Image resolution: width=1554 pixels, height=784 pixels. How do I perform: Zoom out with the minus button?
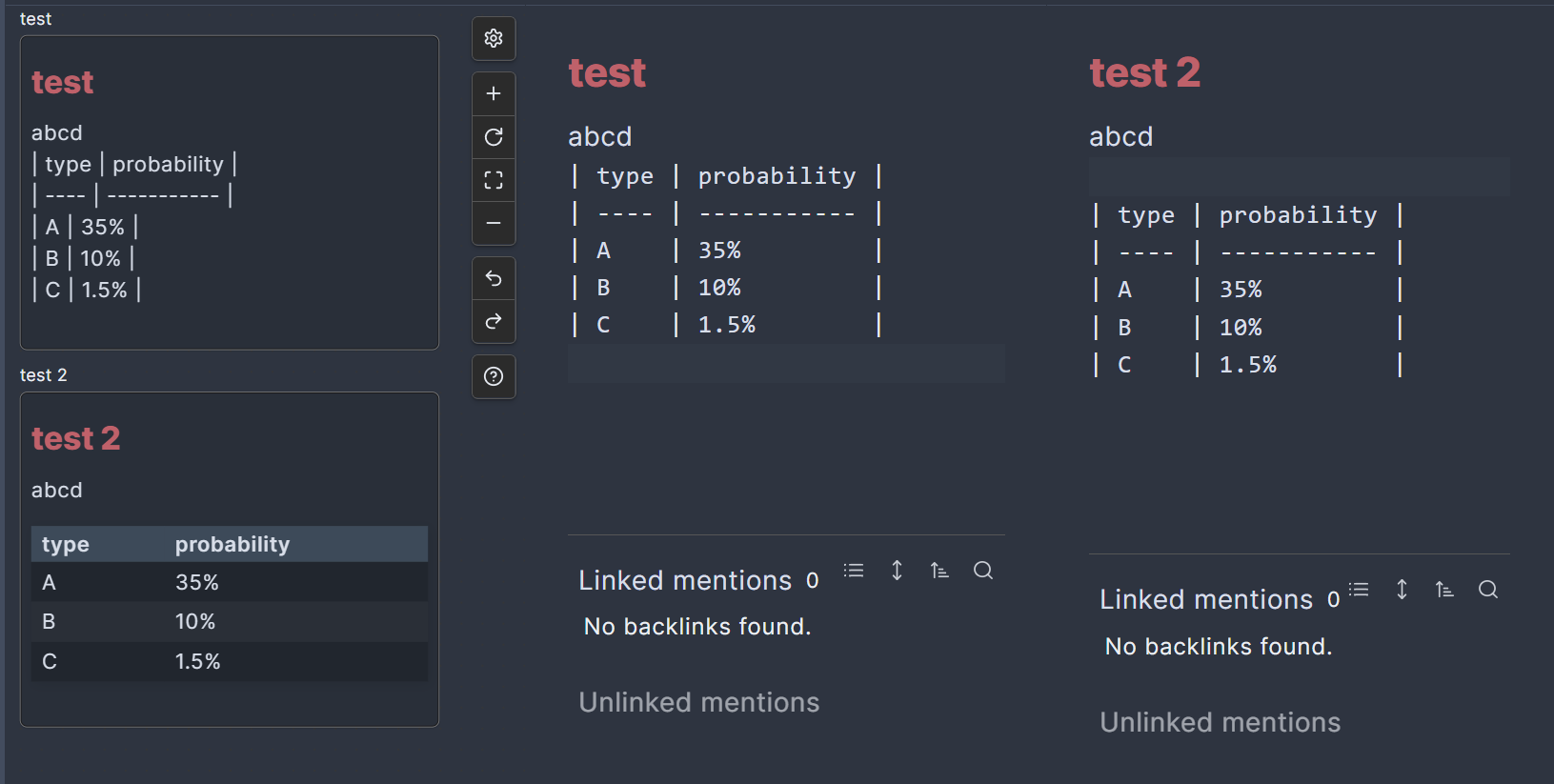494,224
